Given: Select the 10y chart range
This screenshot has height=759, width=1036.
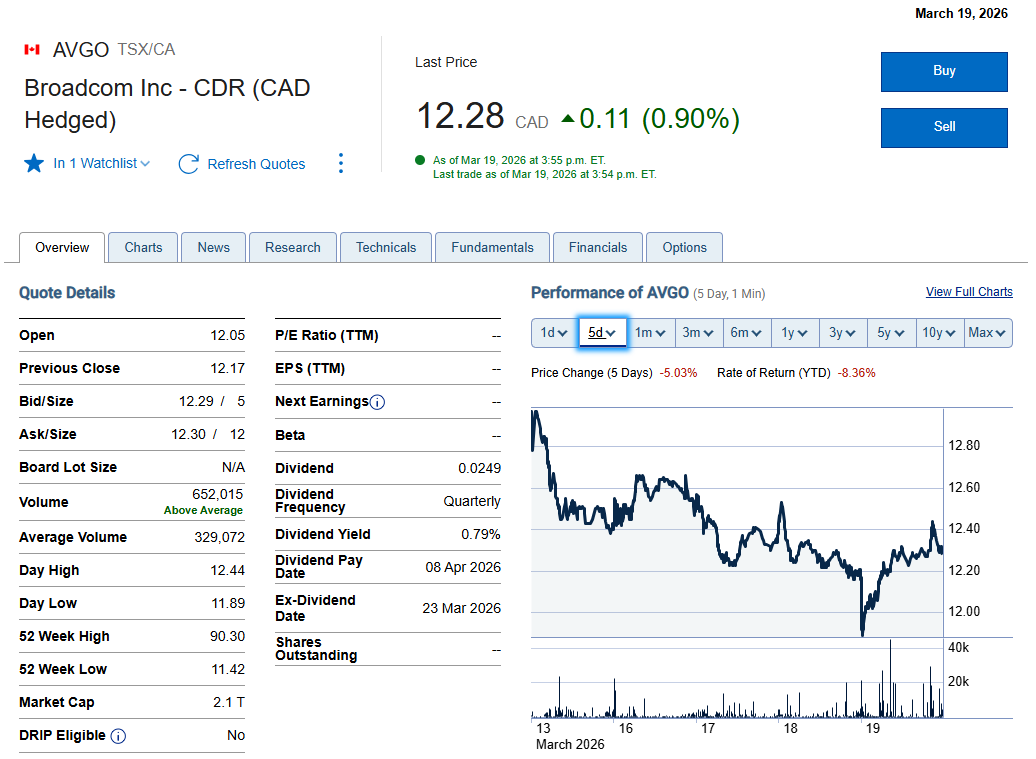Looking at the screenshot, I should pyautogui.click(x=939, y=333).
